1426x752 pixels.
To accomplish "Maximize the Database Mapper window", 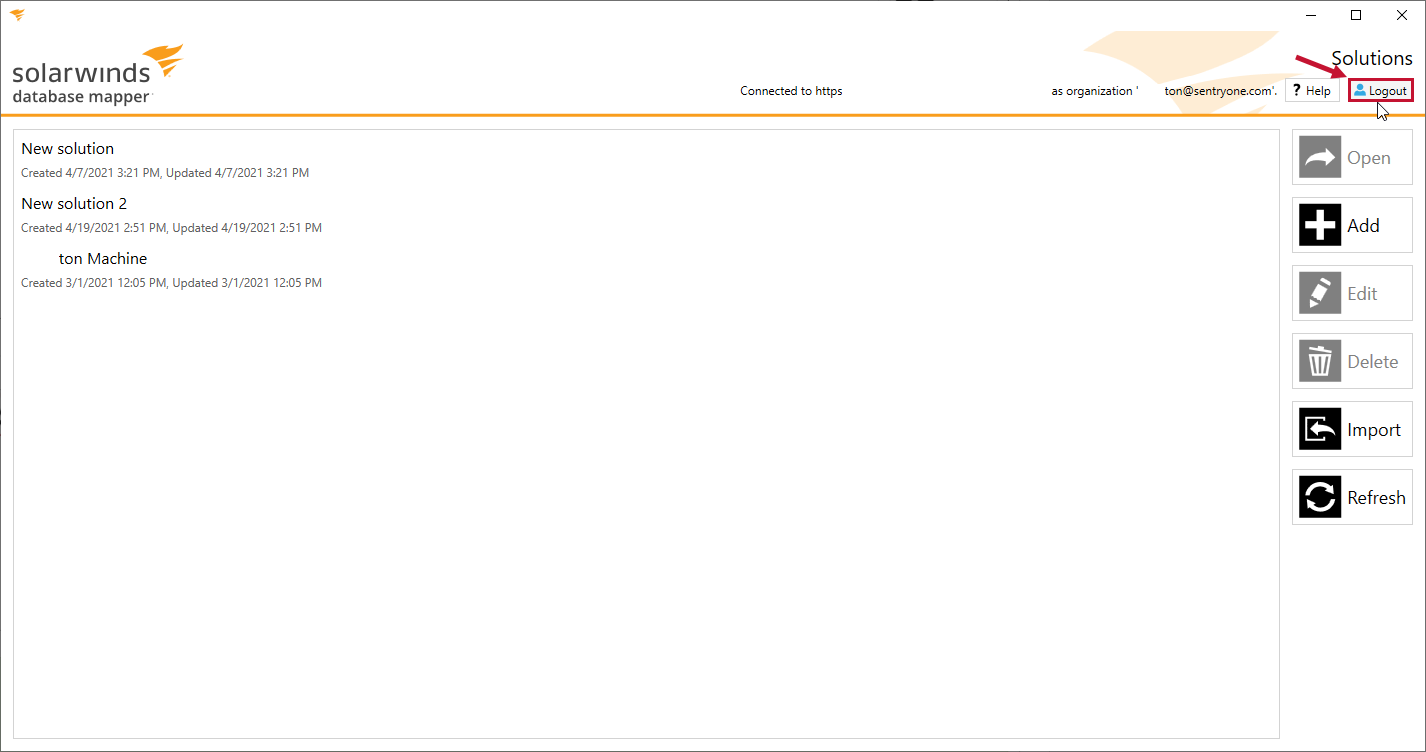I will (x=1356, y=15).
